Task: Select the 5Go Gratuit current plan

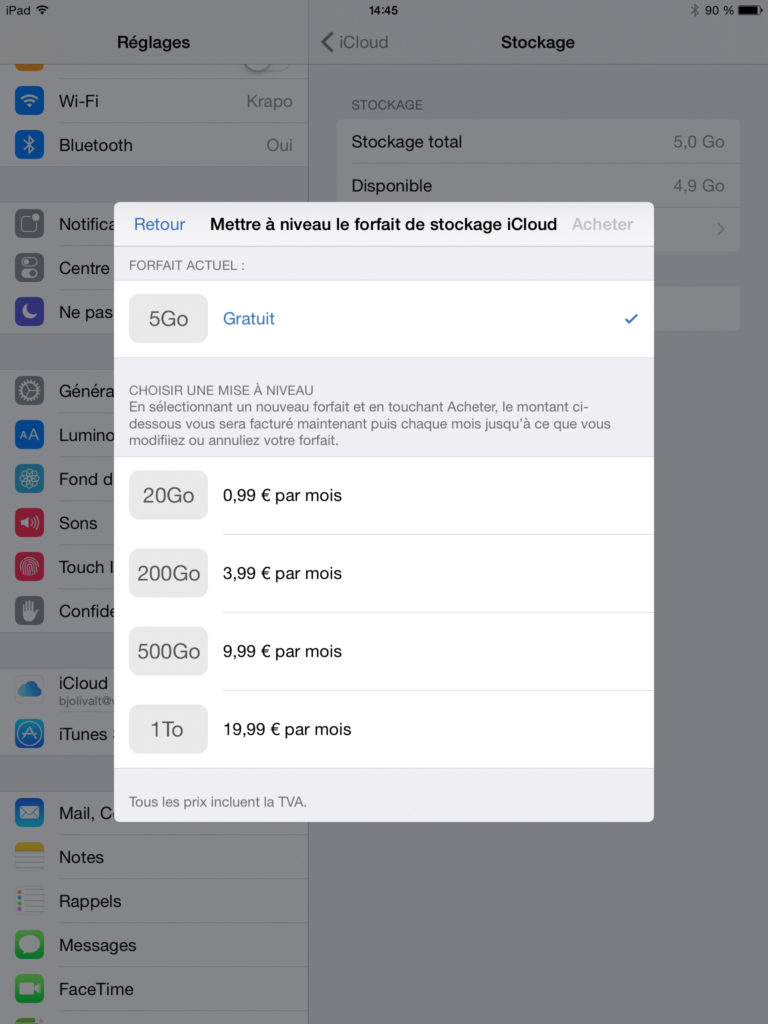Action: 384,319
